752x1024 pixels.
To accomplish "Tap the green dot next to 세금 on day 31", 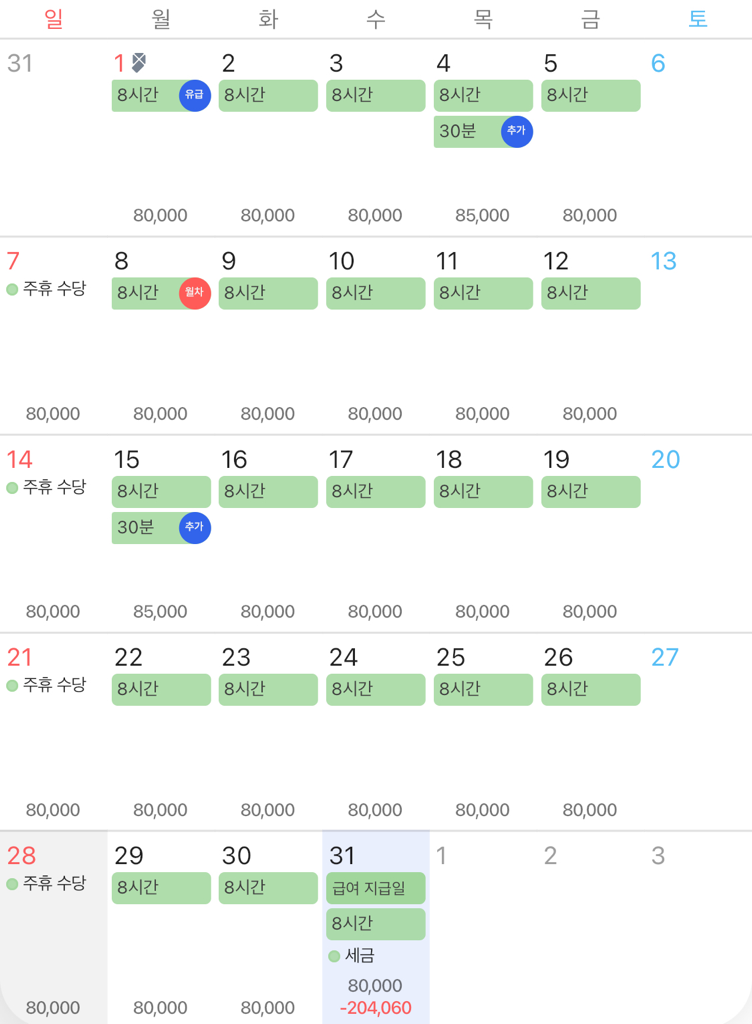I will [334, 956].
